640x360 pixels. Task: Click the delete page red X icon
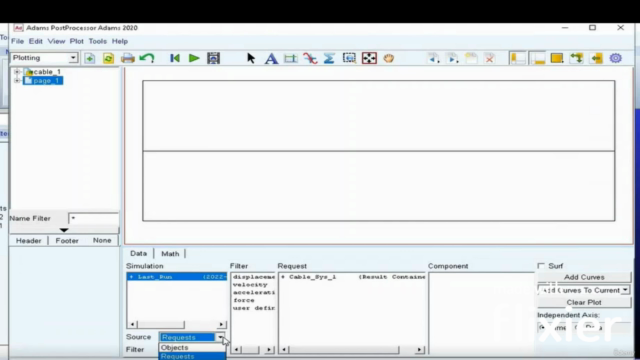pos(489,58)
